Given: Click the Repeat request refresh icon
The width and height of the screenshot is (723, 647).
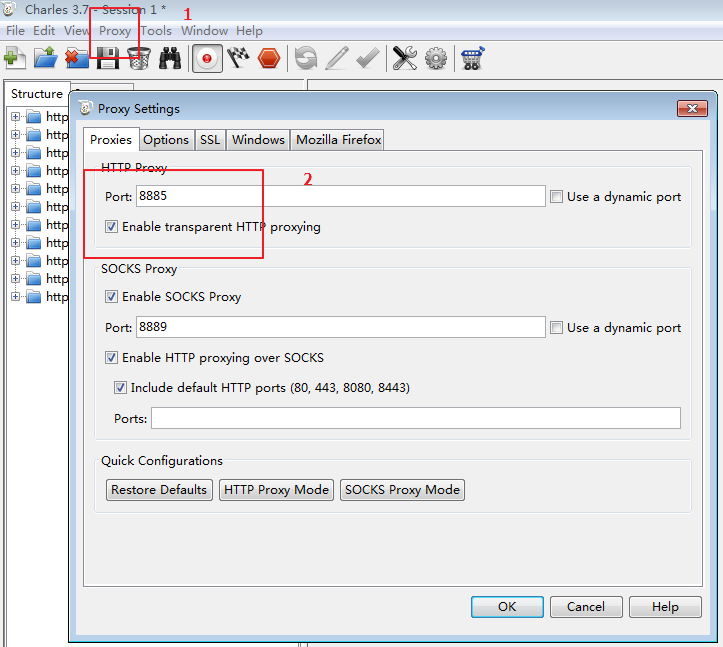Looking at the screenshot, I should click(x=306, y=59).
